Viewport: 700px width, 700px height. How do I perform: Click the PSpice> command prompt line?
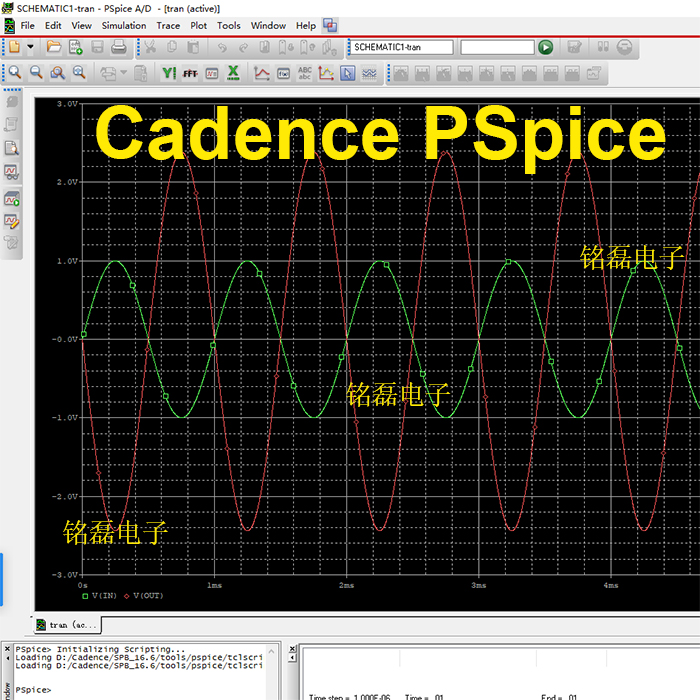click(33, 690)
